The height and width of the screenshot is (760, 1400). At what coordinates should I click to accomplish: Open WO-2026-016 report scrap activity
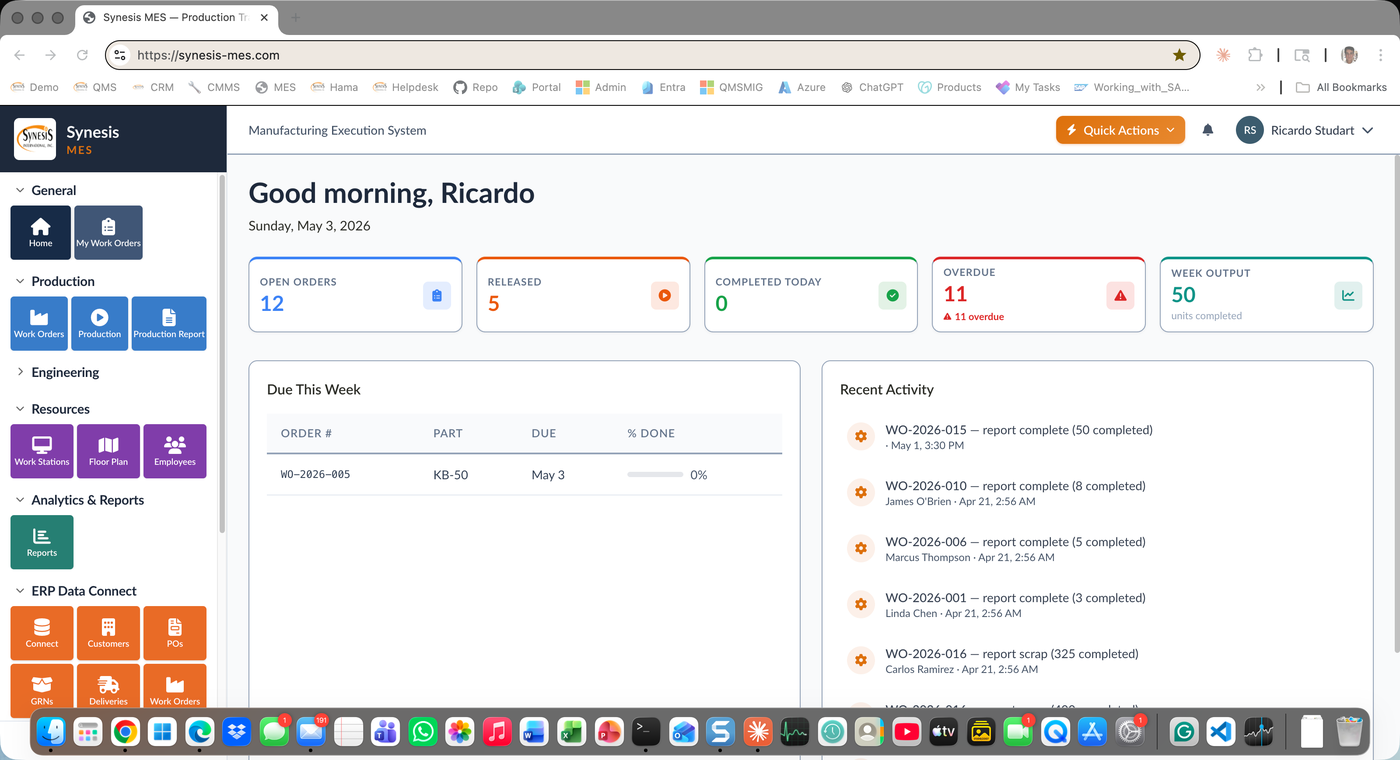pos(1011,654)
